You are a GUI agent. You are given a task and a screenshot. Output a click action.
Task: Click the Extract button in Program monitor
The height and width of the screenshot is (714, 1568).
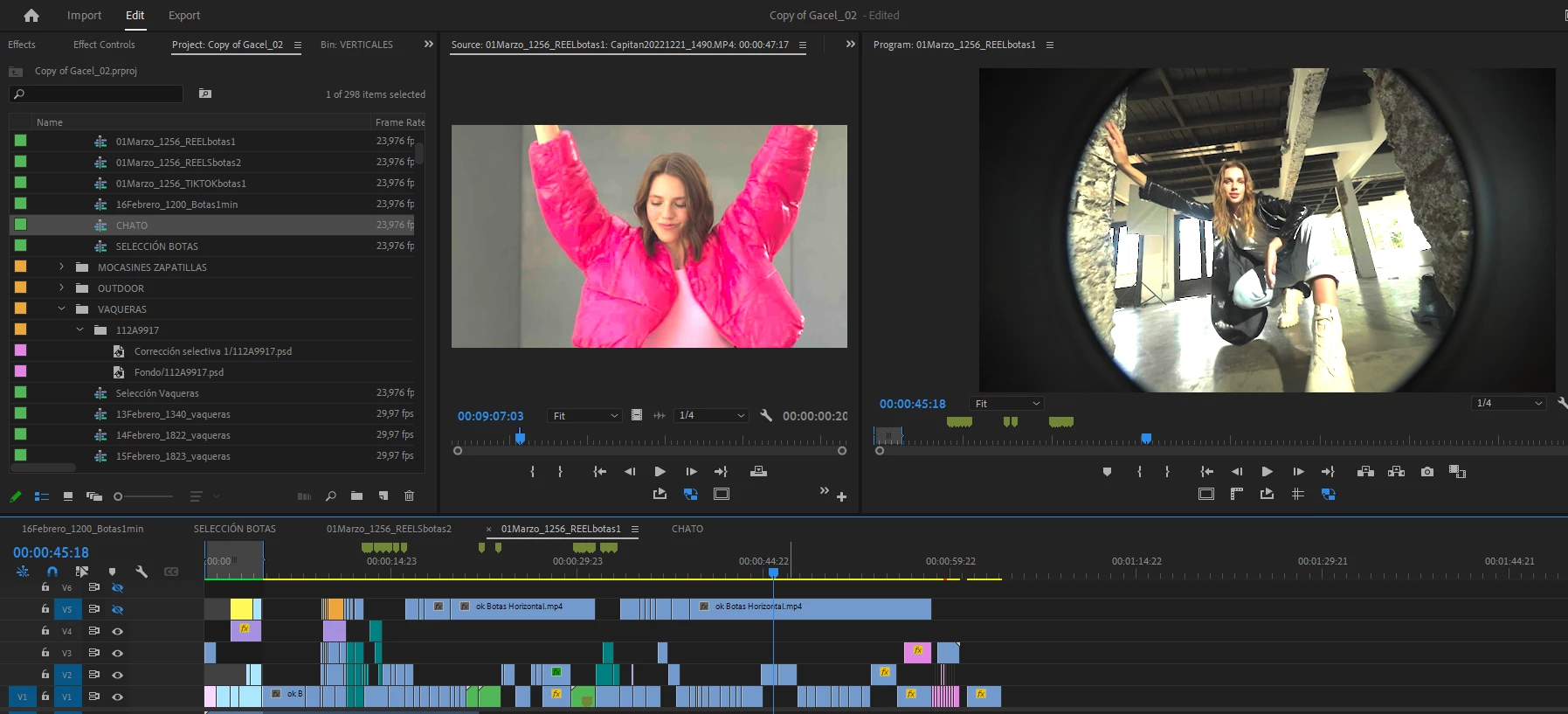[x=1396, y=472]
